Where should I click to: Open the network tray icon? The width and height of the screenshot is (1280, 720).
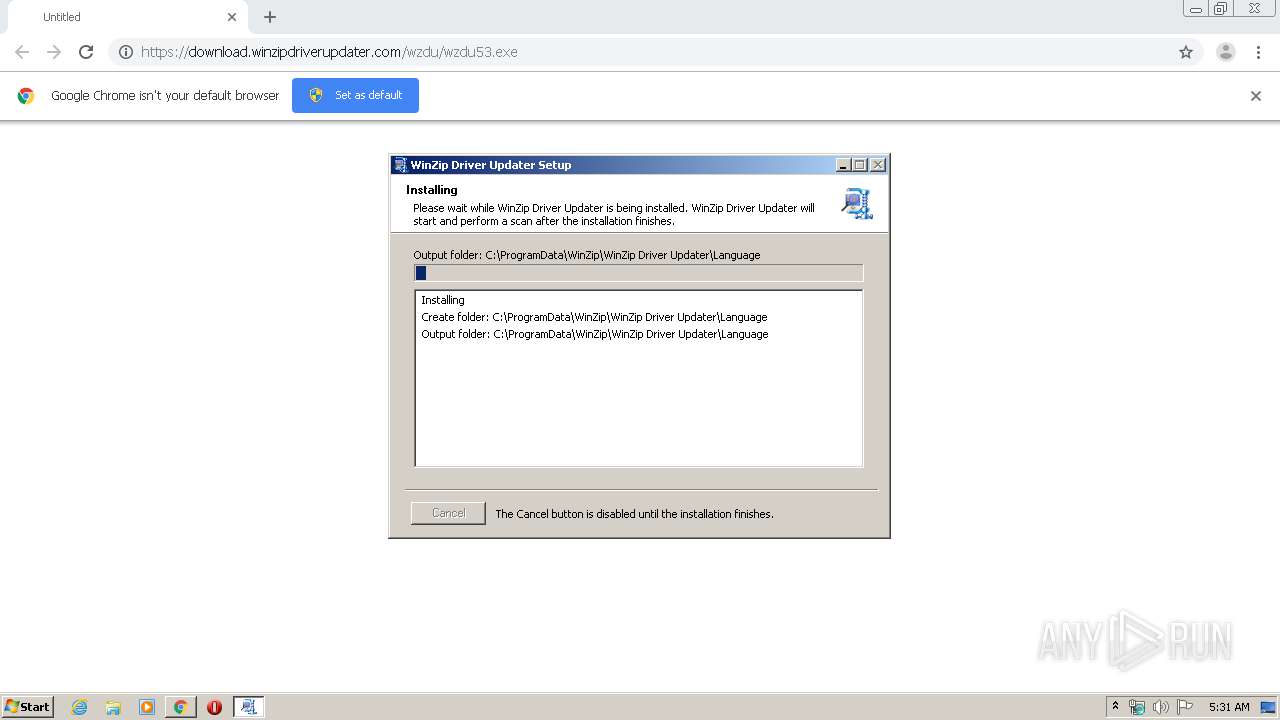(1137, 707)
